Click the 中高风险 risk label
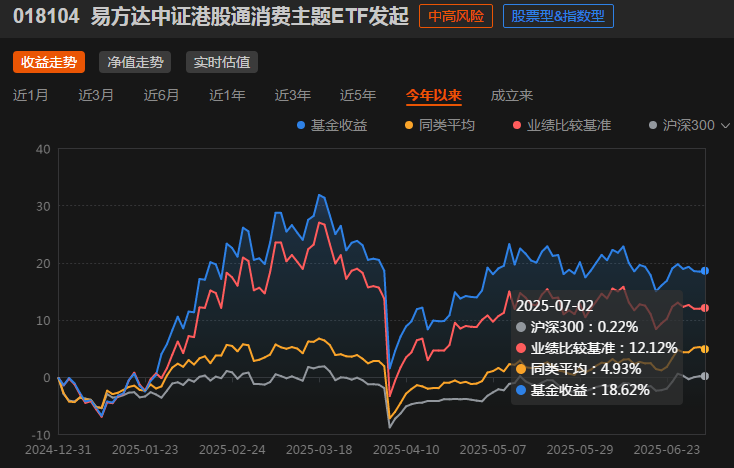 click(x=456, y=16)
